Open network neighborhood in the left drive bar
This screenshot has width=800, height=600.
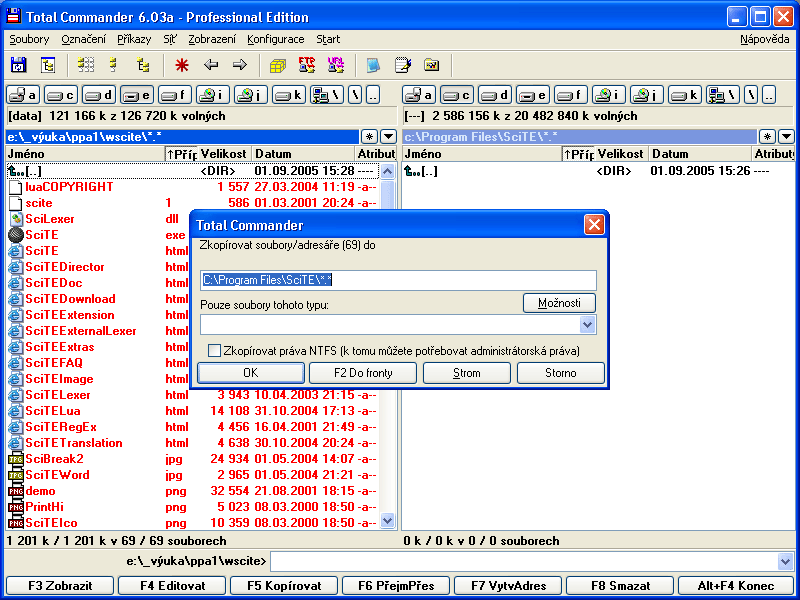(x=327, y=95)
